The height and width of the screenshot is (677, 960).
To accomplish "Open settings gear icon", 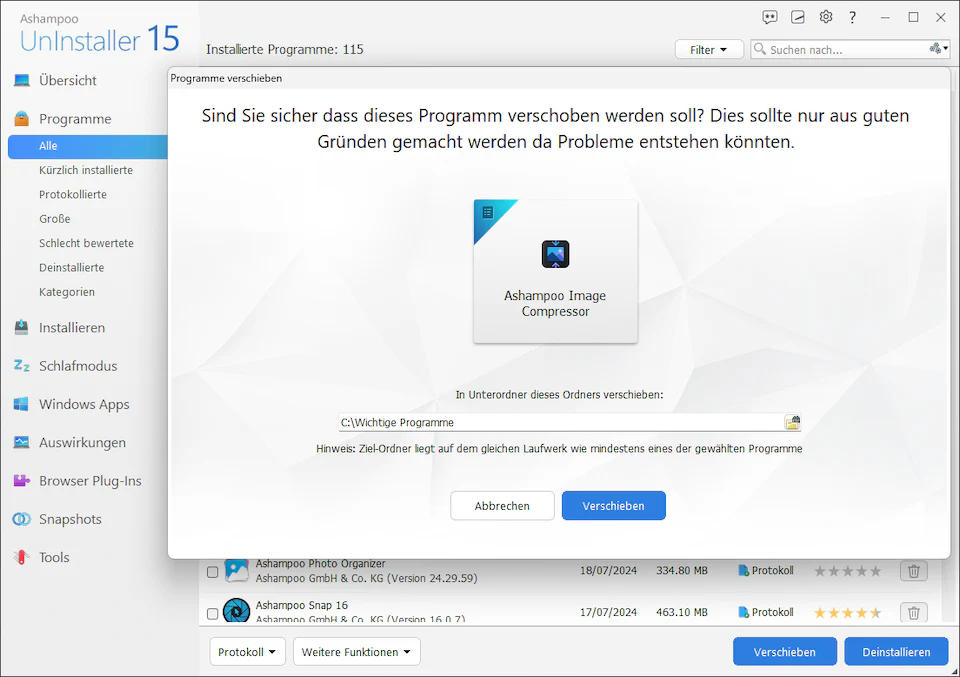I will pos(826,17).
